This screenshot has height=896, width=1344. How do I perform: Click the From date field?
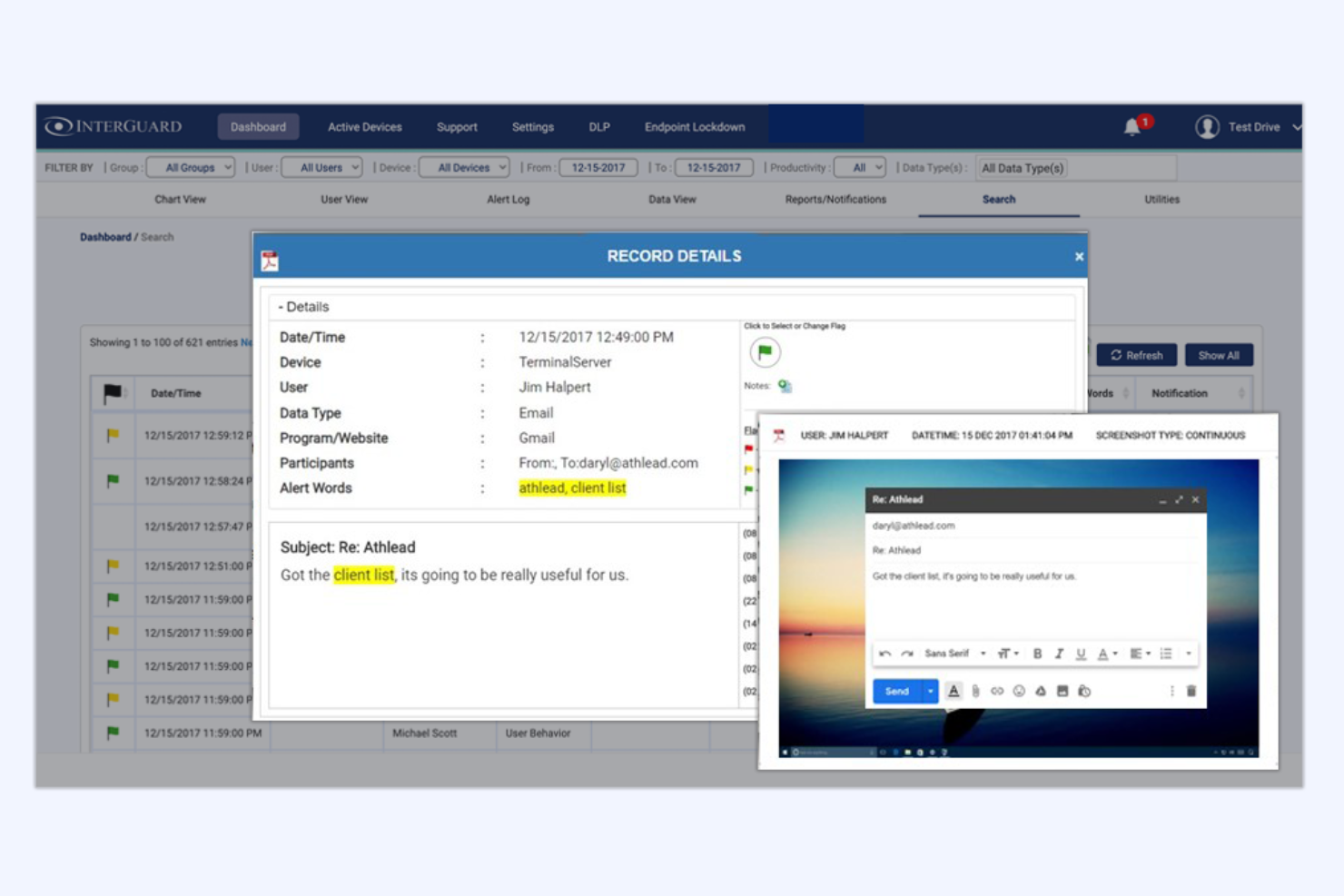coord(598,168)
